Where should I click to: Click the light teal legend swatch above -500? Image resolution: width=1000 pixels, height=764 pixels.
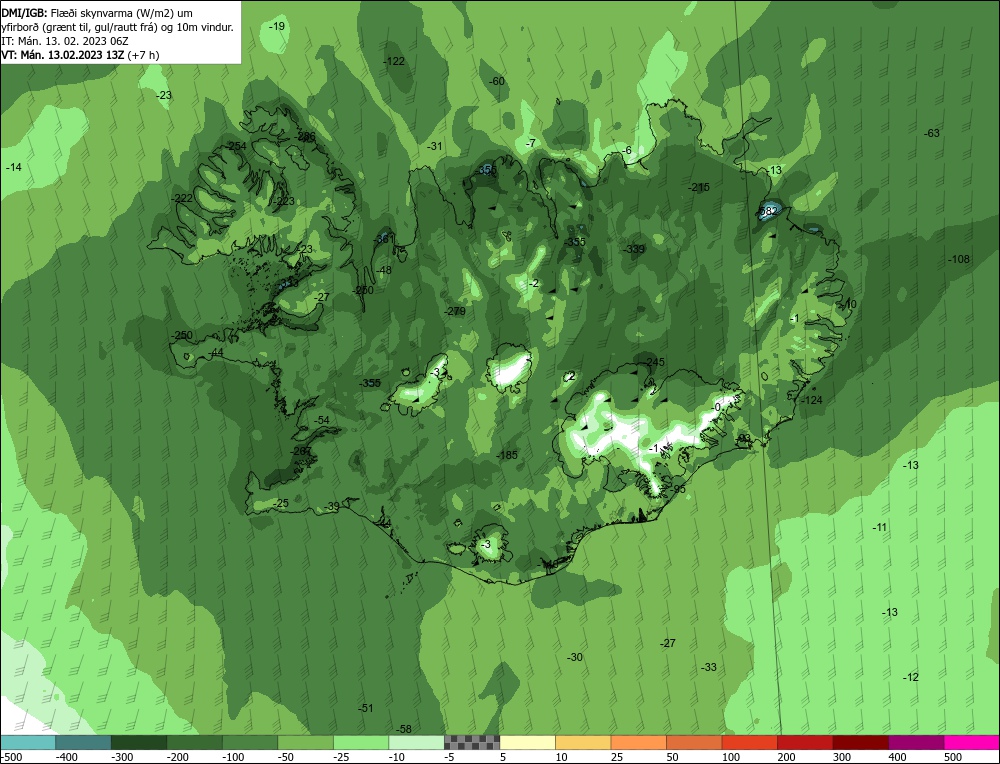coord(28,742)
